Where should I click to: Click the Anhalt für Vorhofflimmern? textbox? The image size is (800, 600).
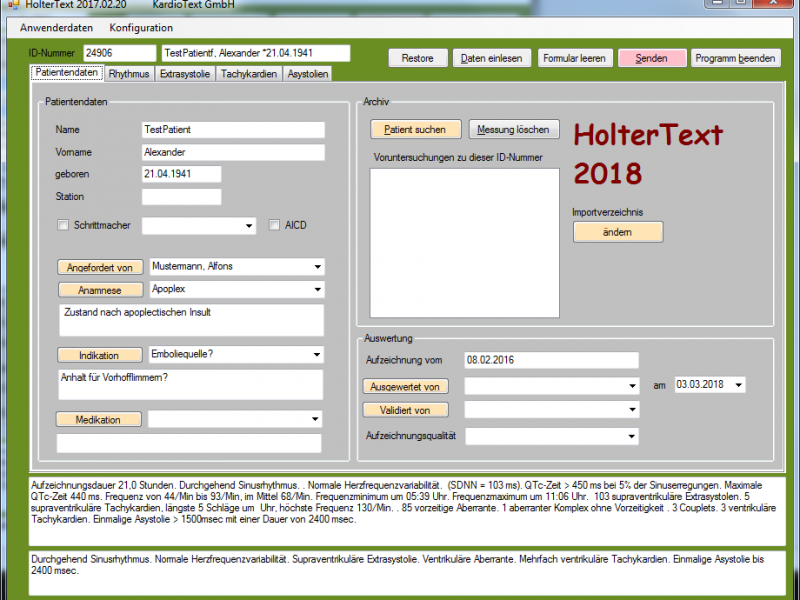(x=191, y=385)
